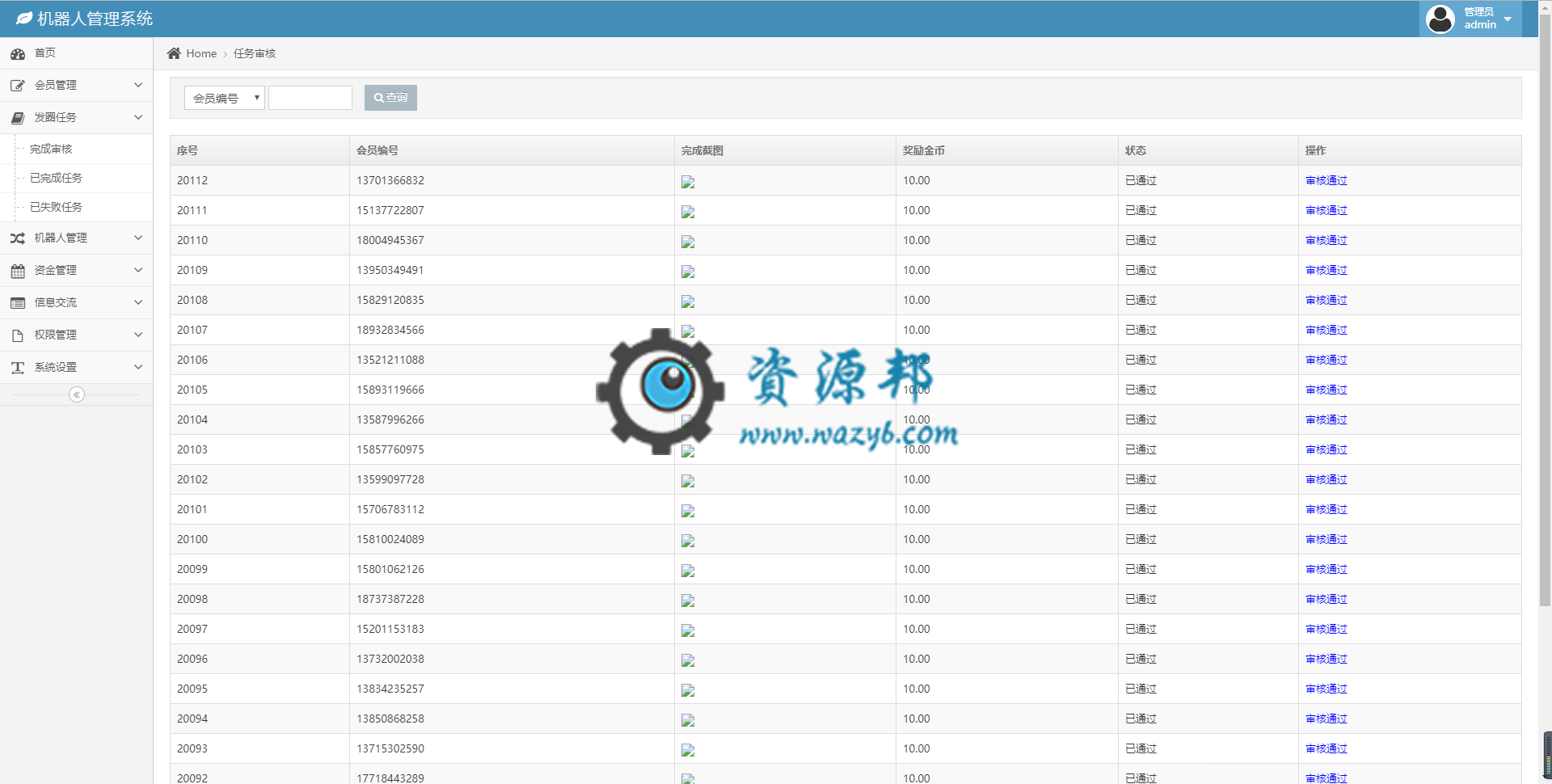Screen dimensions: 1552x784
Task: Open the 完成审核 submenu item
Action: pyautogui.click(x=51, y=149)
